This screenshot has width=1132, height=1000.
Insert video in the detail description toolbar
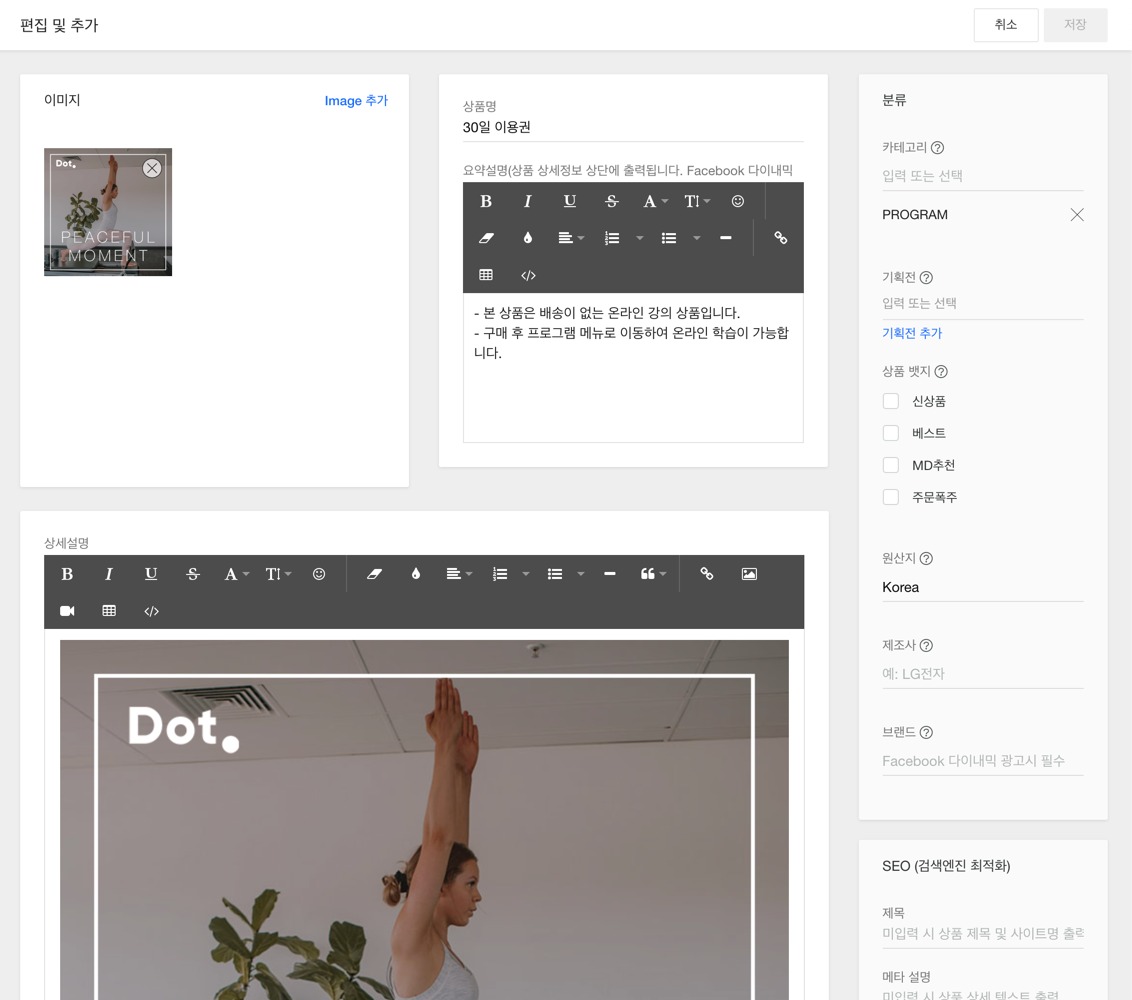(67, 611)
